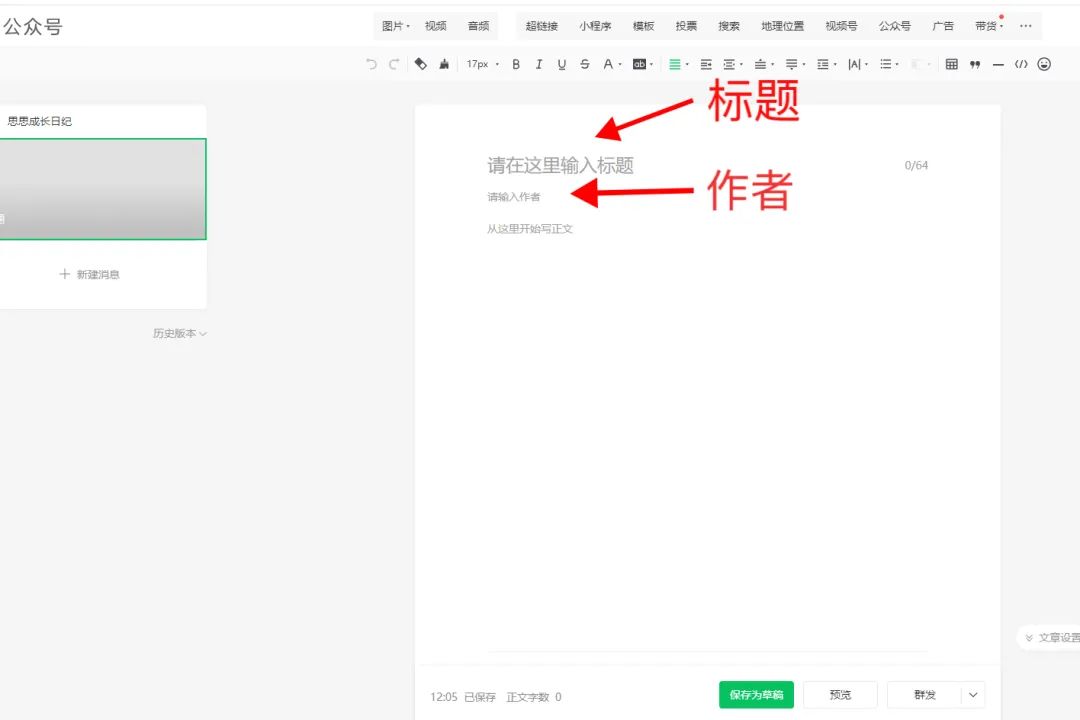The width and height of the screenshot is (1080, 720).
Task: Toggle underline formatting
Action: click(562, 63)
